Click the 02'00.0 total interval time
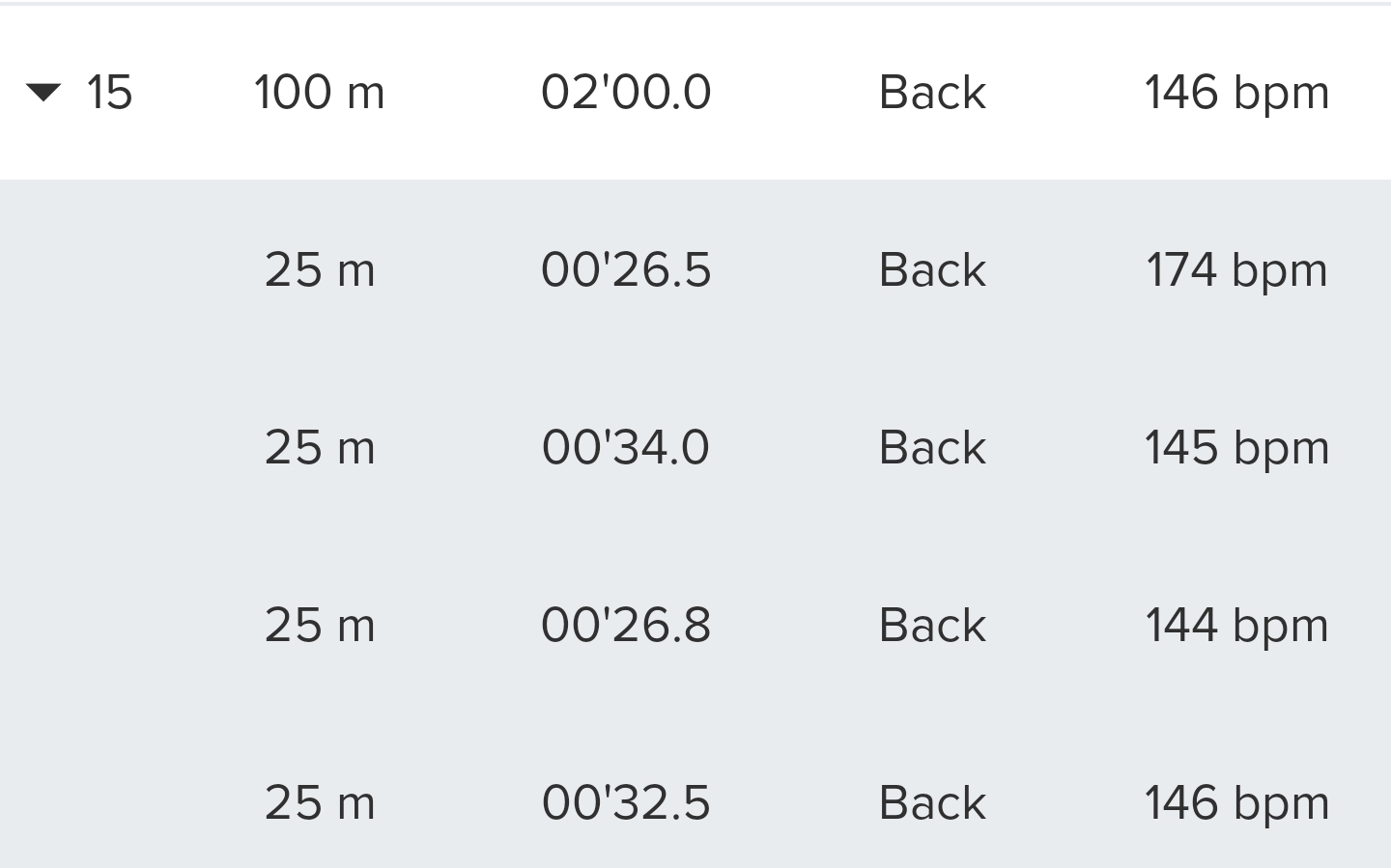The height and width of the screenshot is (868, 1391). 626,93
